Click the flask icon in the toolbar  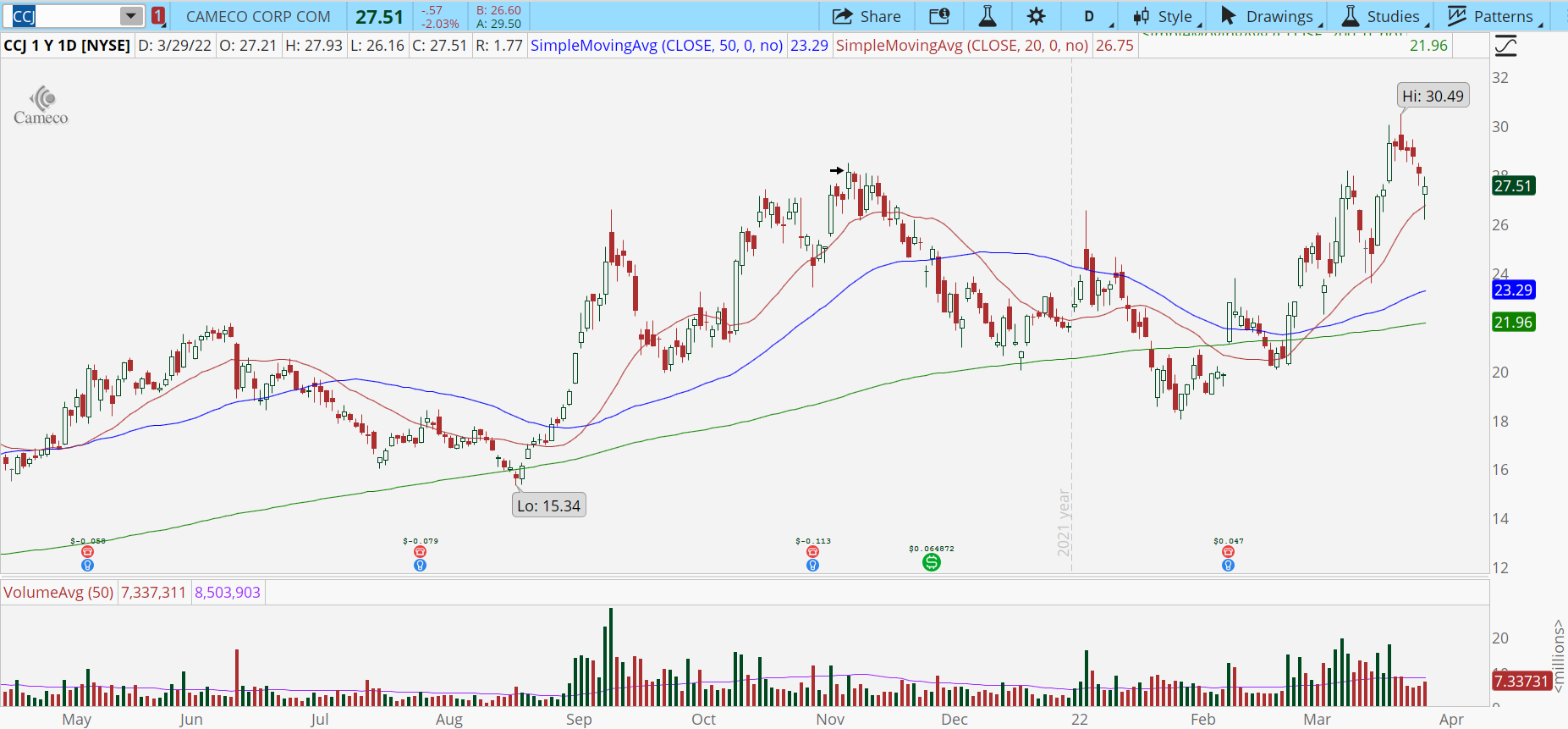pyautogui.click(x=987, y=16)
